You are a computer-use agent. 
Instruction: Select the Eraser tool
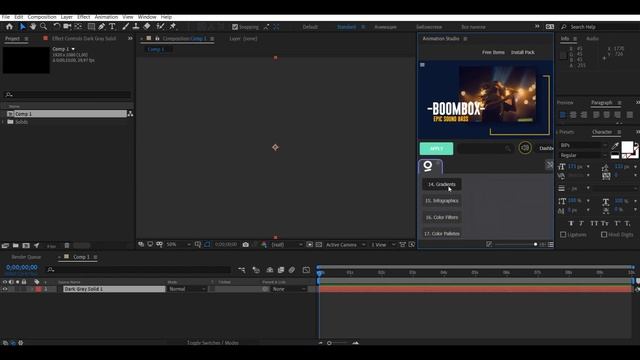[x=147, y=27]
